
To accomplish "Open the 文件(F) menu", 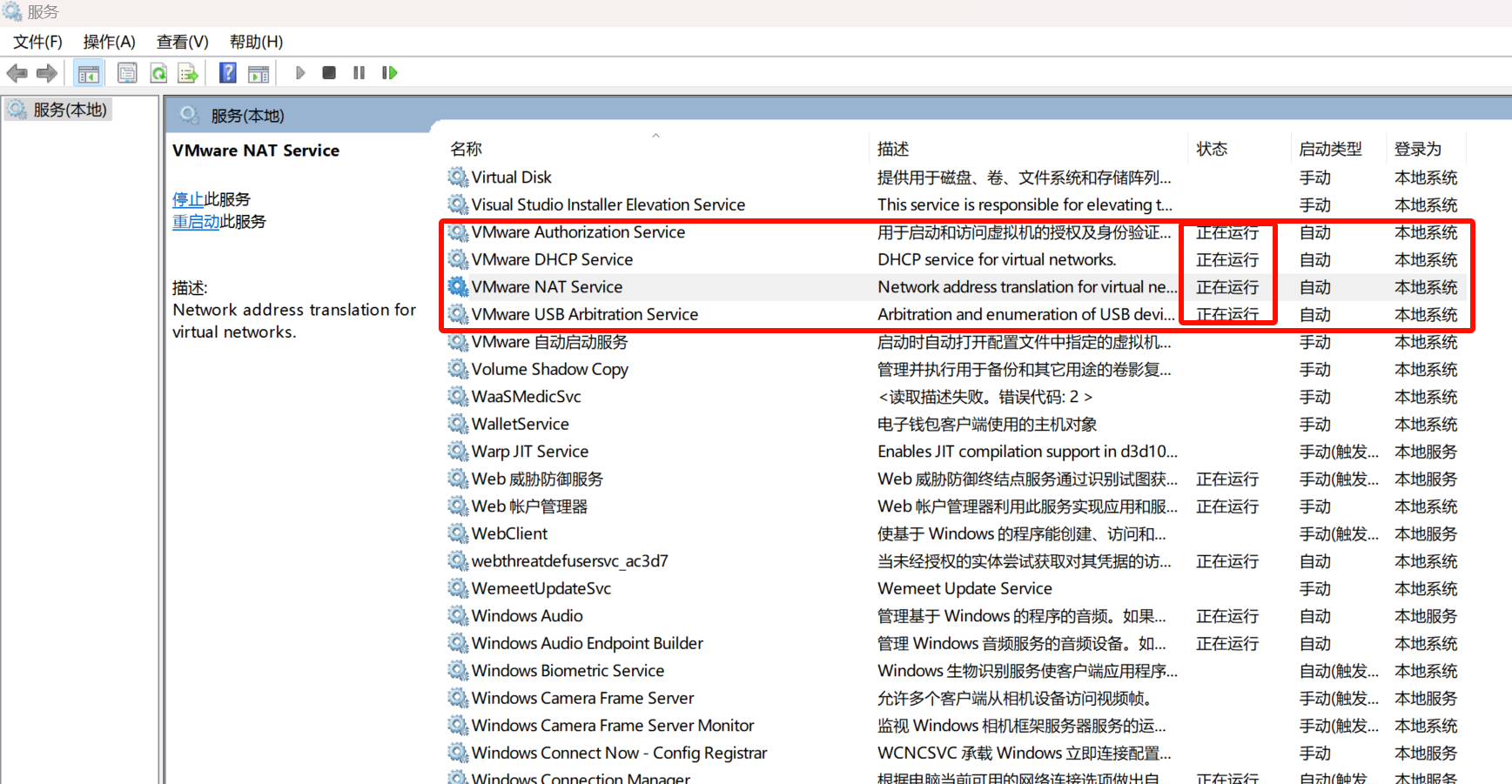I will tap(37, 42).
